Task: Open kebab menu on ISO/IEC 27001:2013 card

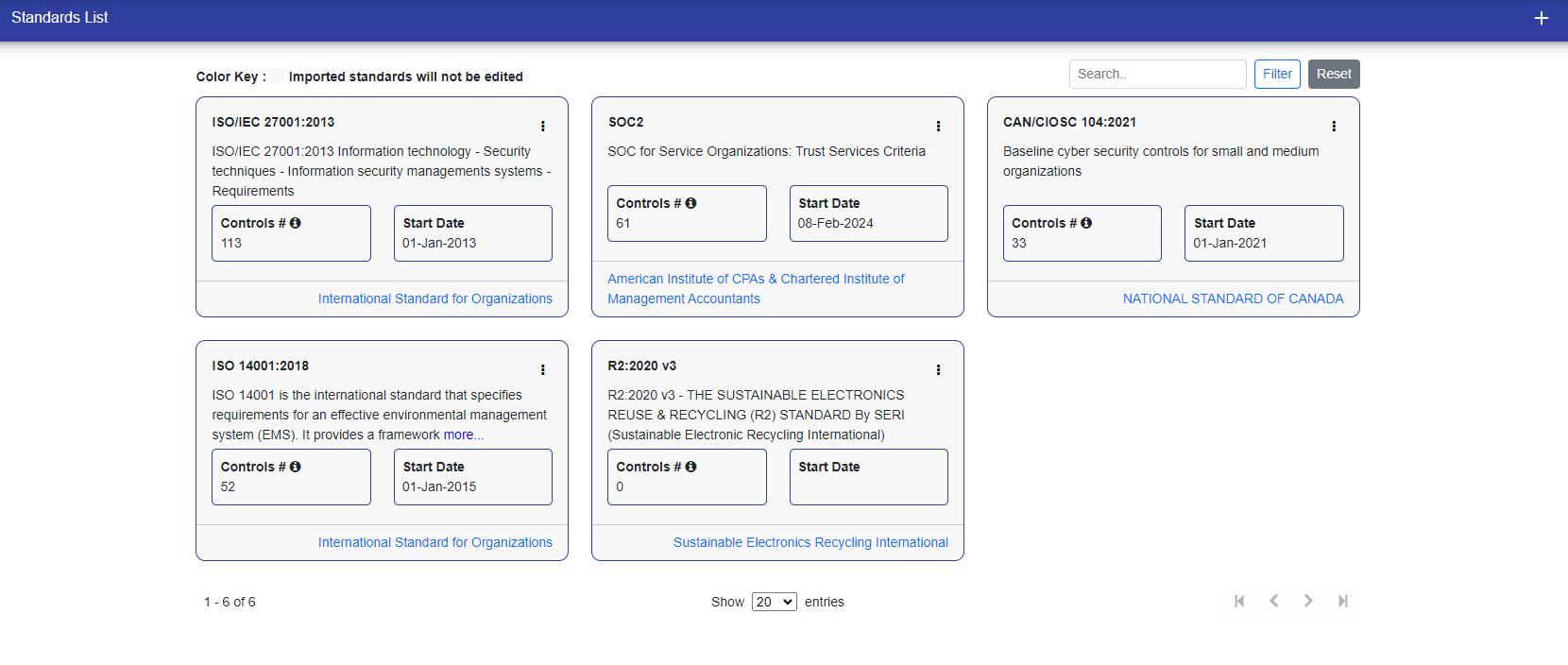Action: pyautogui.click(x=542, y=126)
